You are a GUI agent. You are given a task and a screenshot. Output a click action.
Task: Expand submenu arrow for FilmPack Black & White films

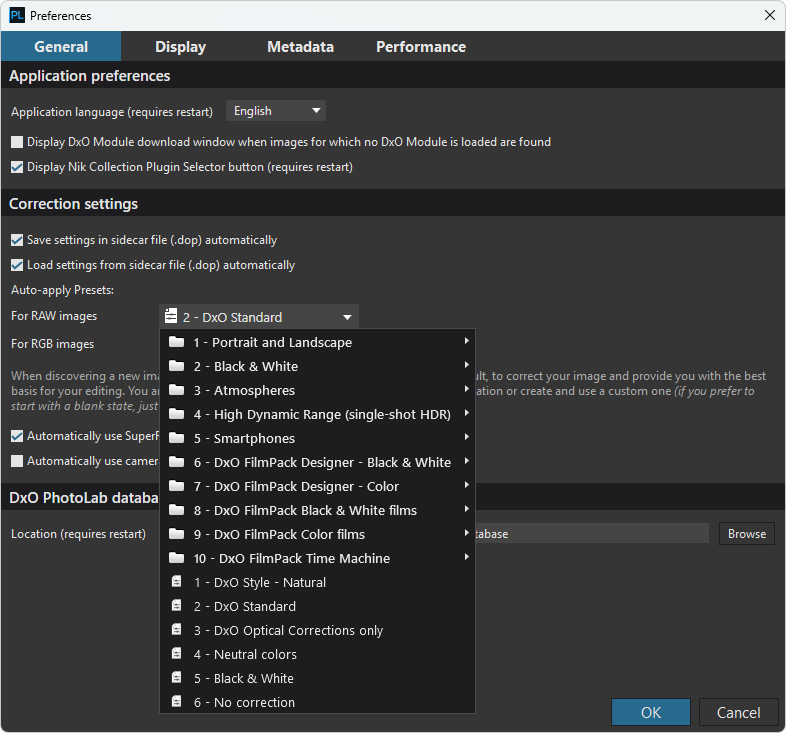(466, 509)
